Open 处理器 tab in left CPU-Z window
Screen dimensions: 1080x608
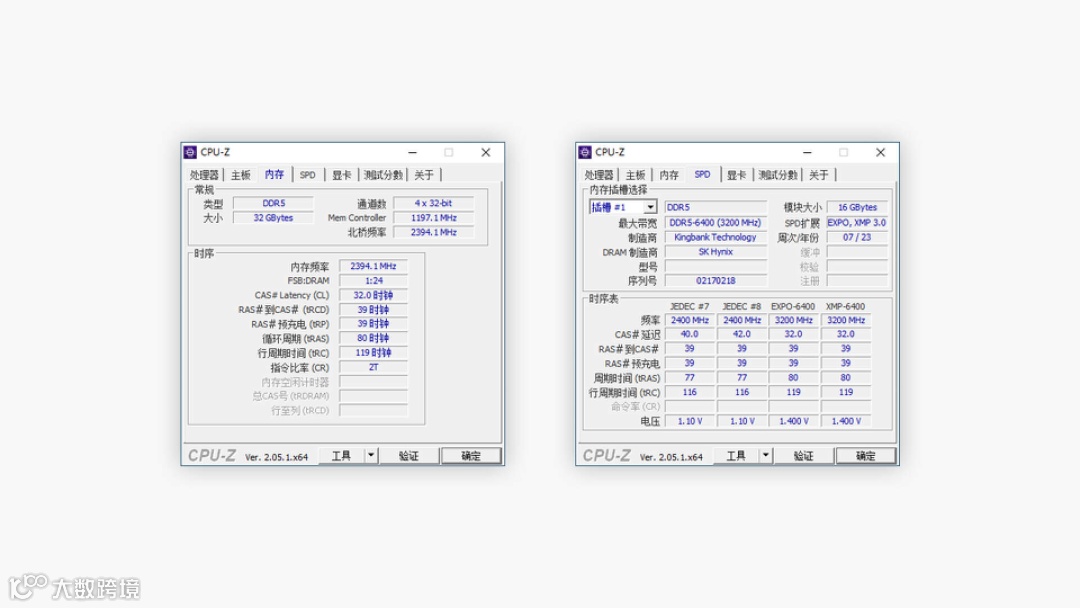click(x=204, y=175)
